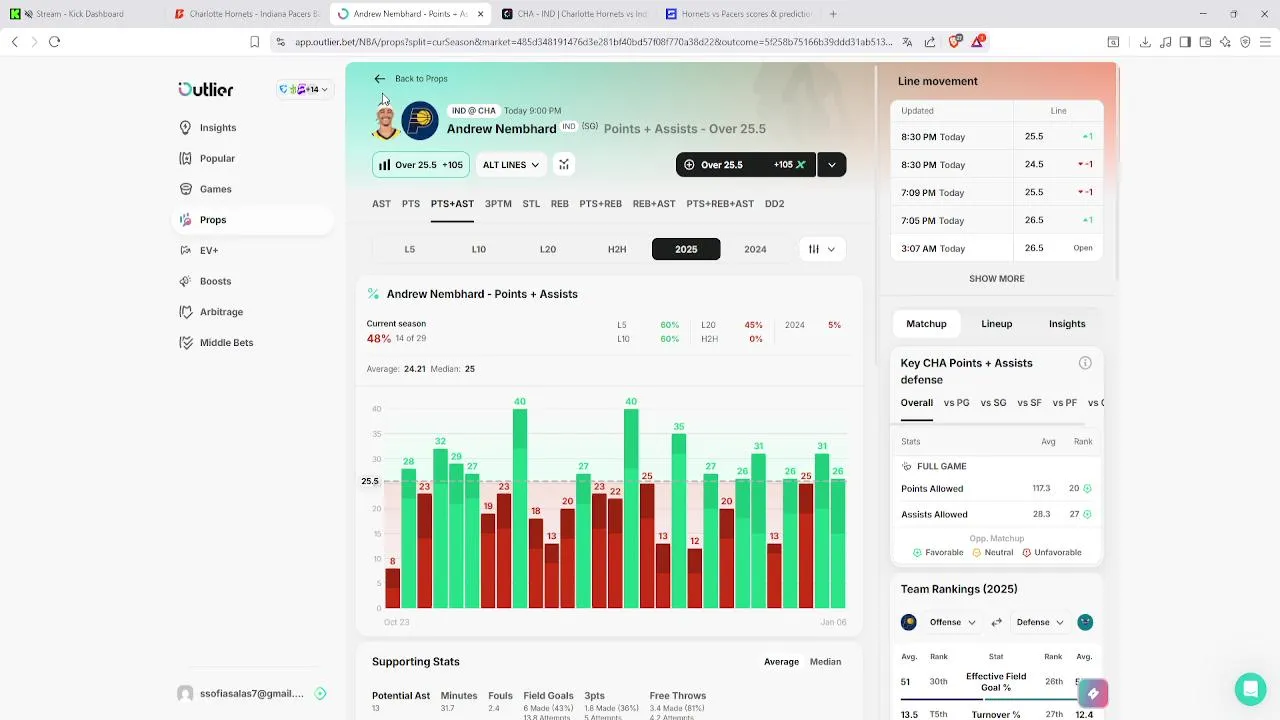
Task: Select L20 game range
Action: 548,249
